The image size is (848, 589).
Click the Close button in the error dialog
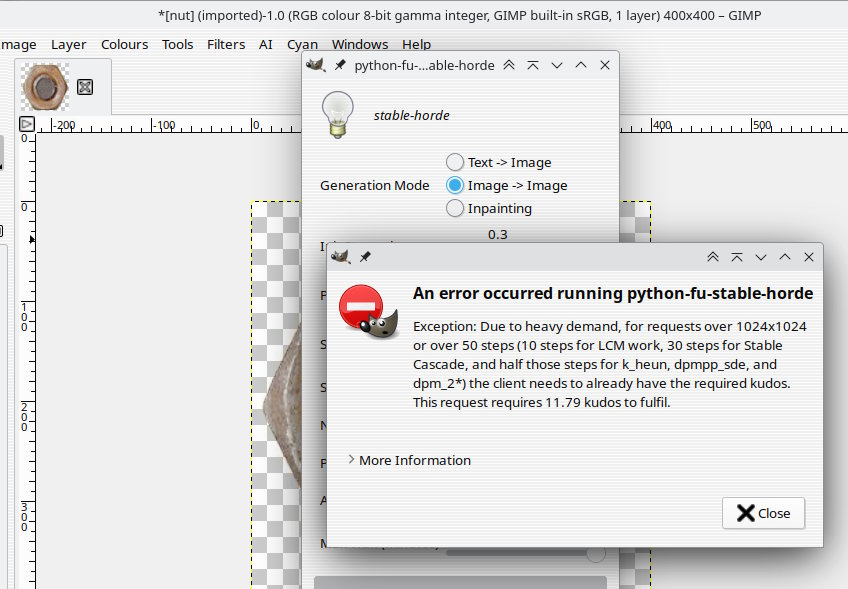763,513
